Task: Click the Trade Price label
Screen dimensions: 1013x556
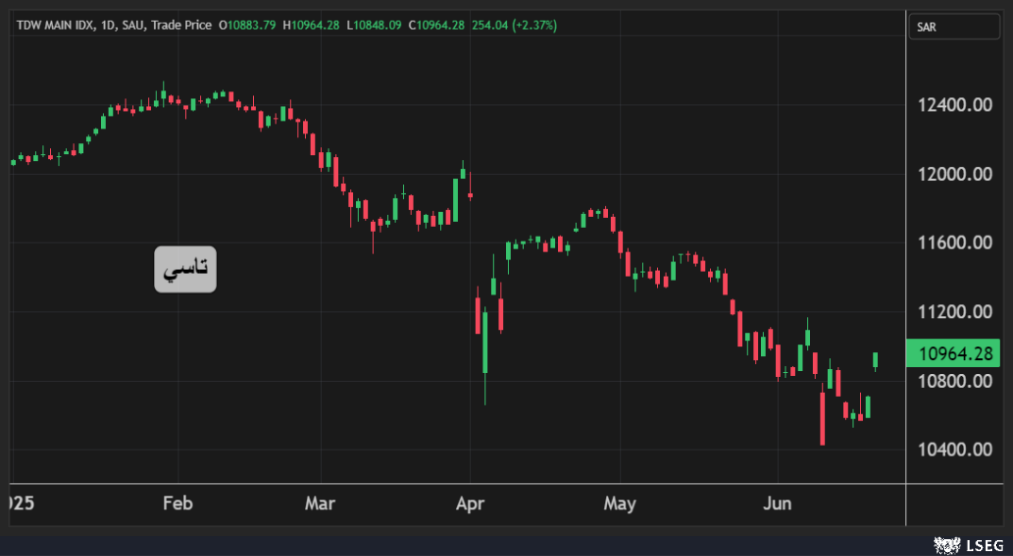Action: (x=182, y=25)
